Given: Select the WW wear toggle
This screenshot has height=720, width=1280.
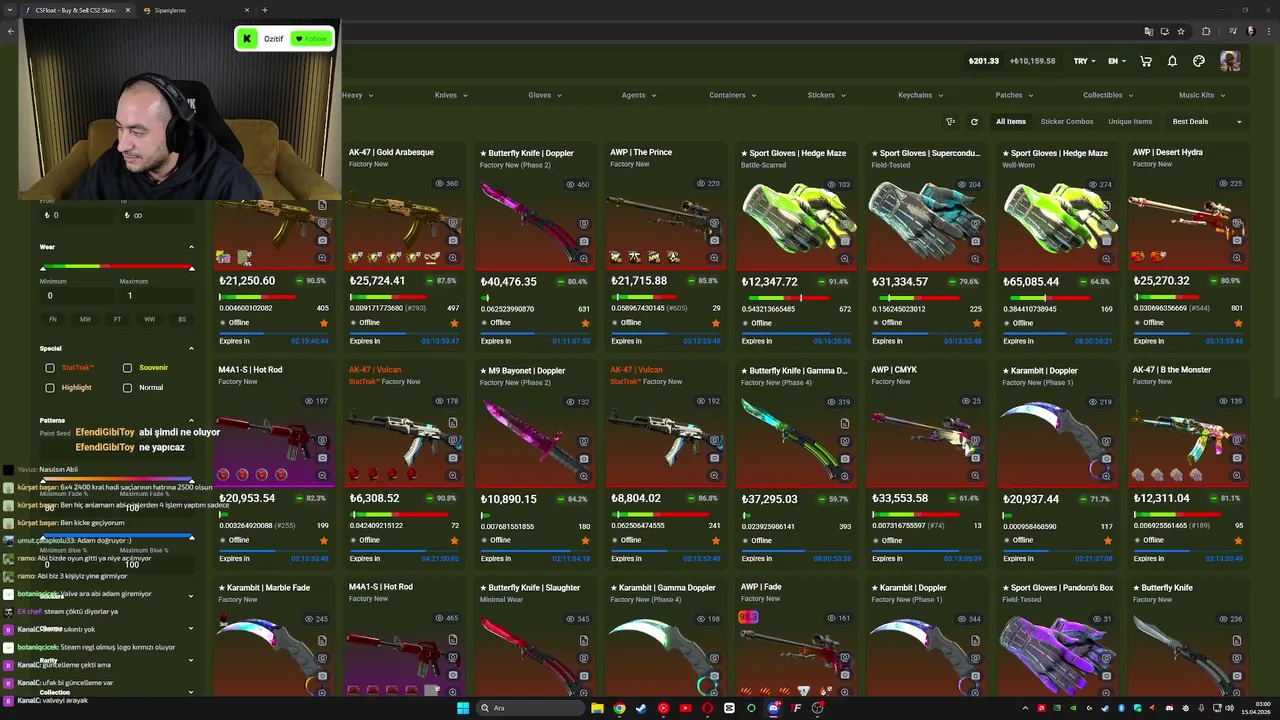Looking at the screenshot, I should click(149, 319).
